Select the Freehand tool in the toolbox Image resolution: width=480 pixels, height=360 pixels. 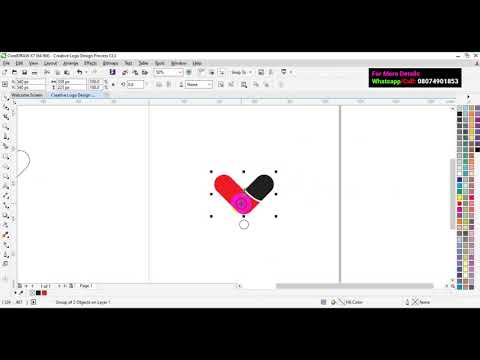click(6, 137)
